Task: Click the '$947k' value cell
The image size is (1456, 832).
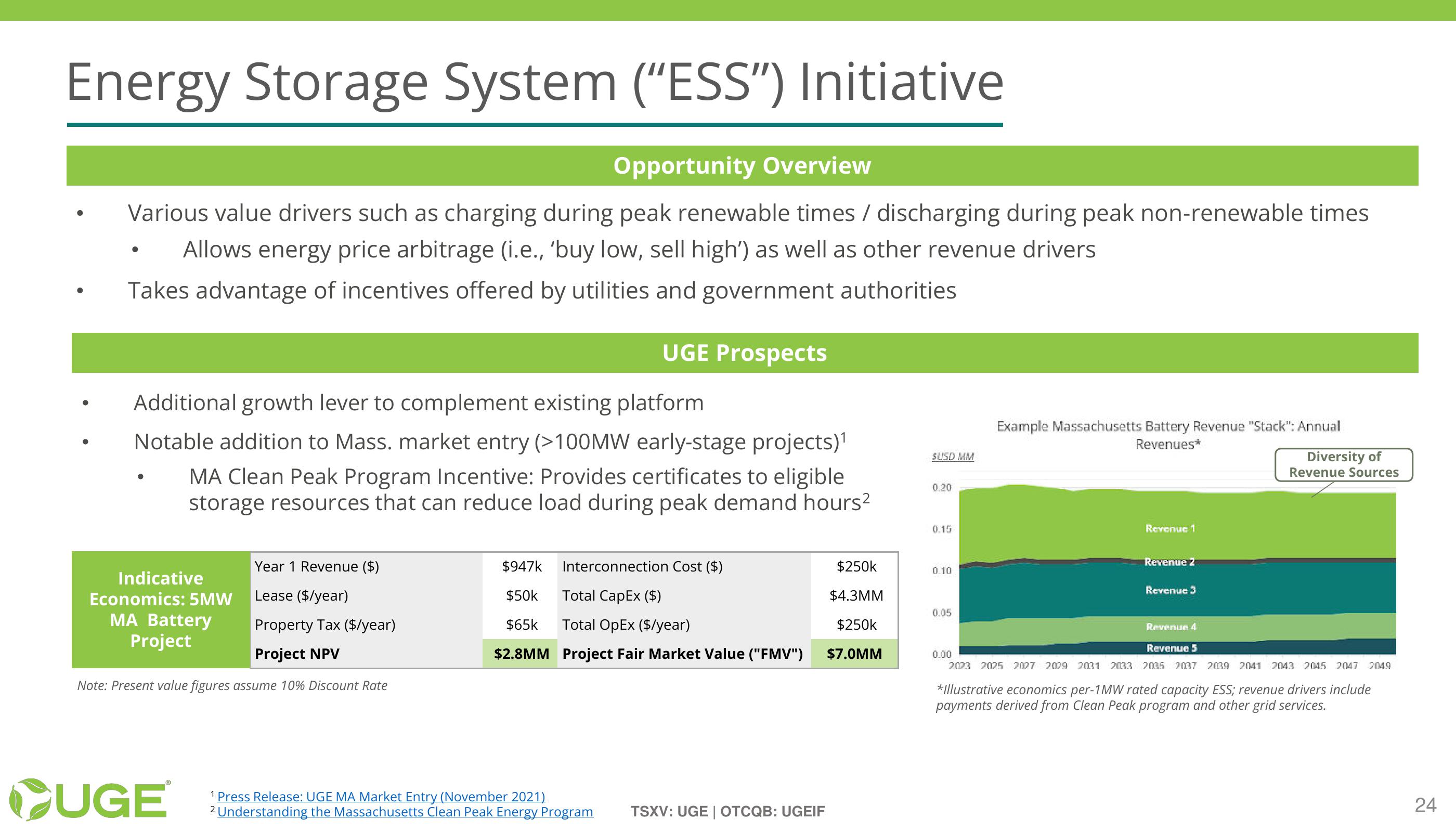Action: [x=521, y=567]
